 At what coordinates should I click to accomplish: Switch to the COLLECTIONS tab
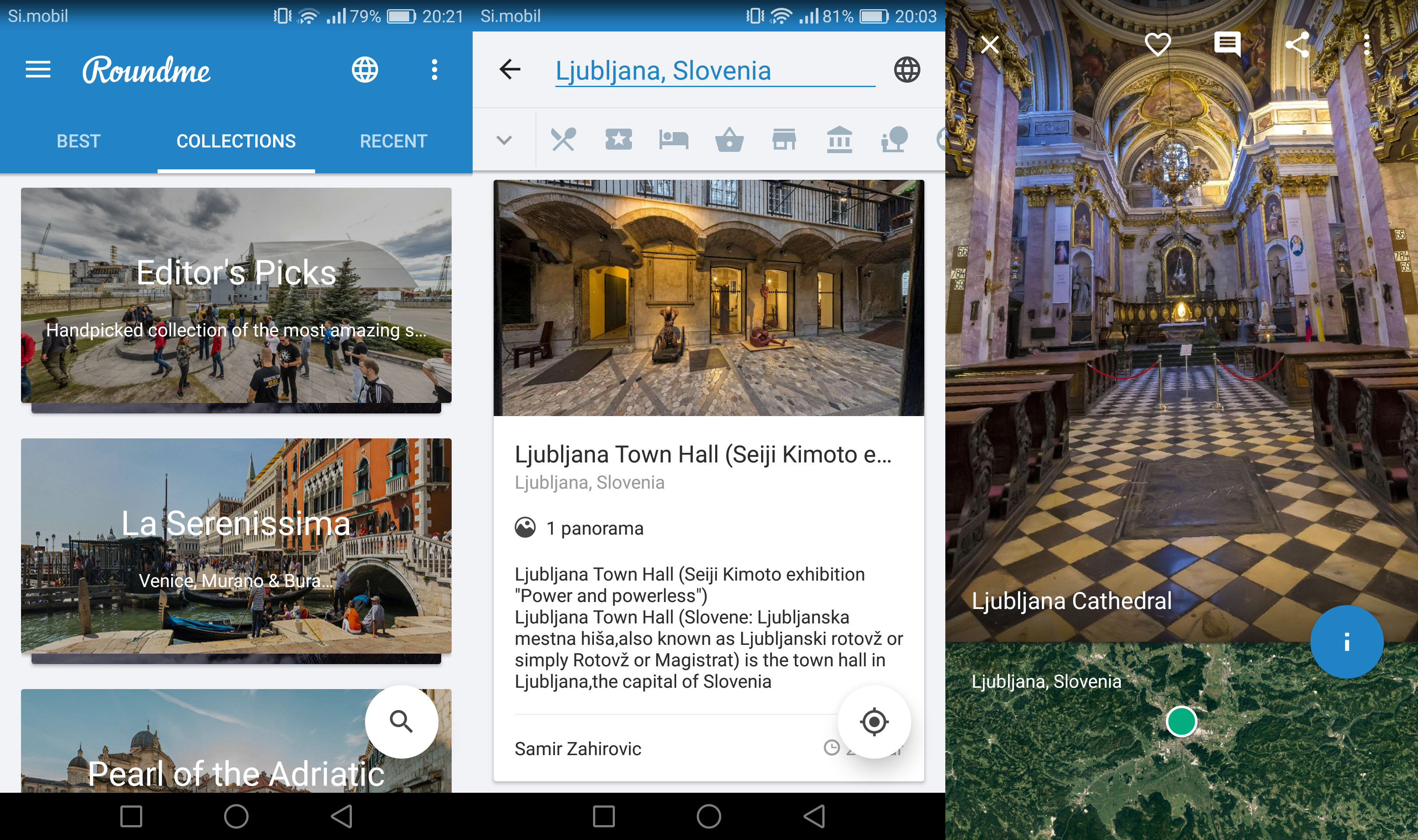[x=236, y=141]
